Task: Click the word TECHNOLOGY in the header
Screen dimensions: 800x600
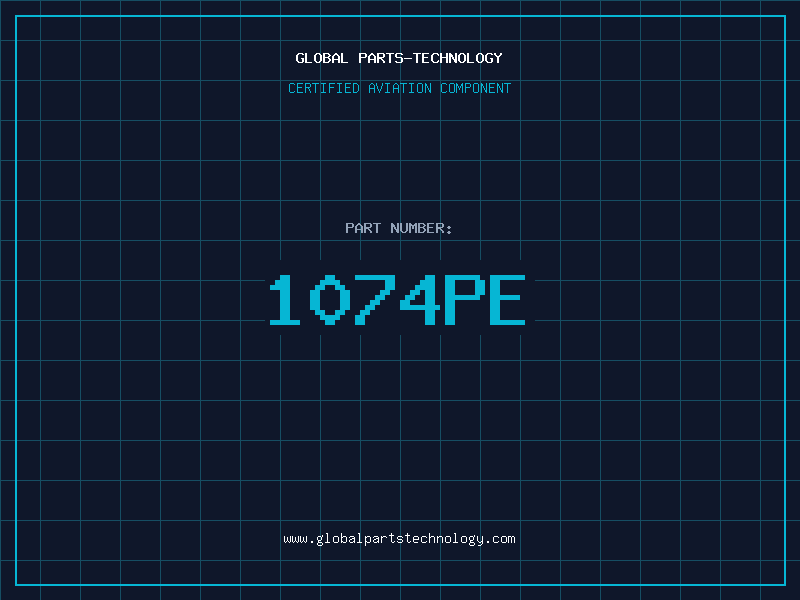Action: [458, 58]
